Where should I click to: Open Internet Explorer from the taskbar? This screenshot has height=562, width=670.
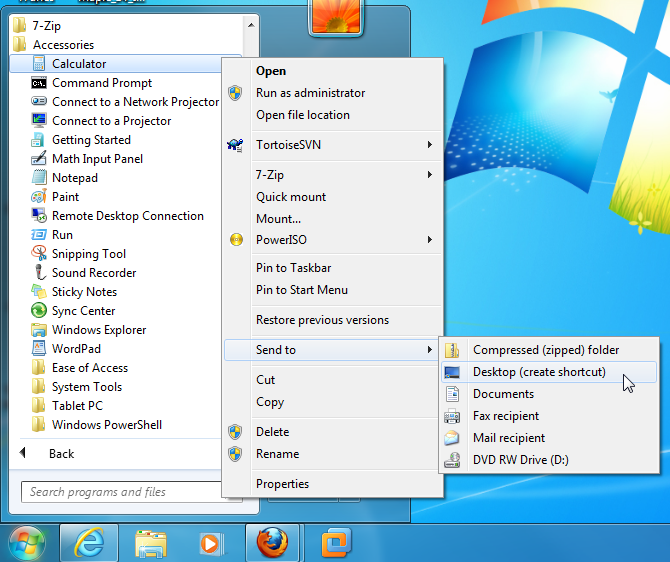coord(89,543)
